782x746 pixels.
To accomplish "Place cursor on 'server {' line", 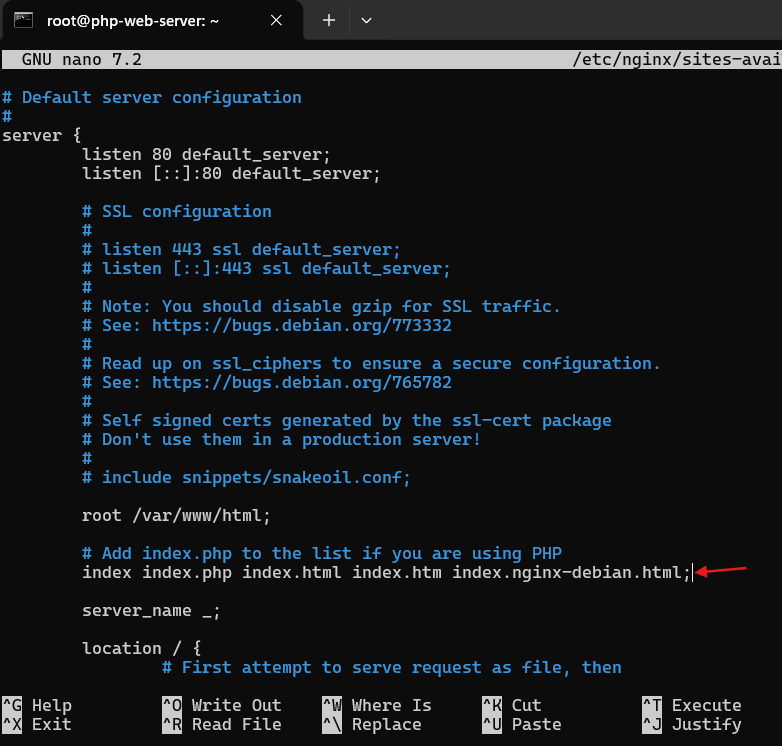I will click(42, 135).
